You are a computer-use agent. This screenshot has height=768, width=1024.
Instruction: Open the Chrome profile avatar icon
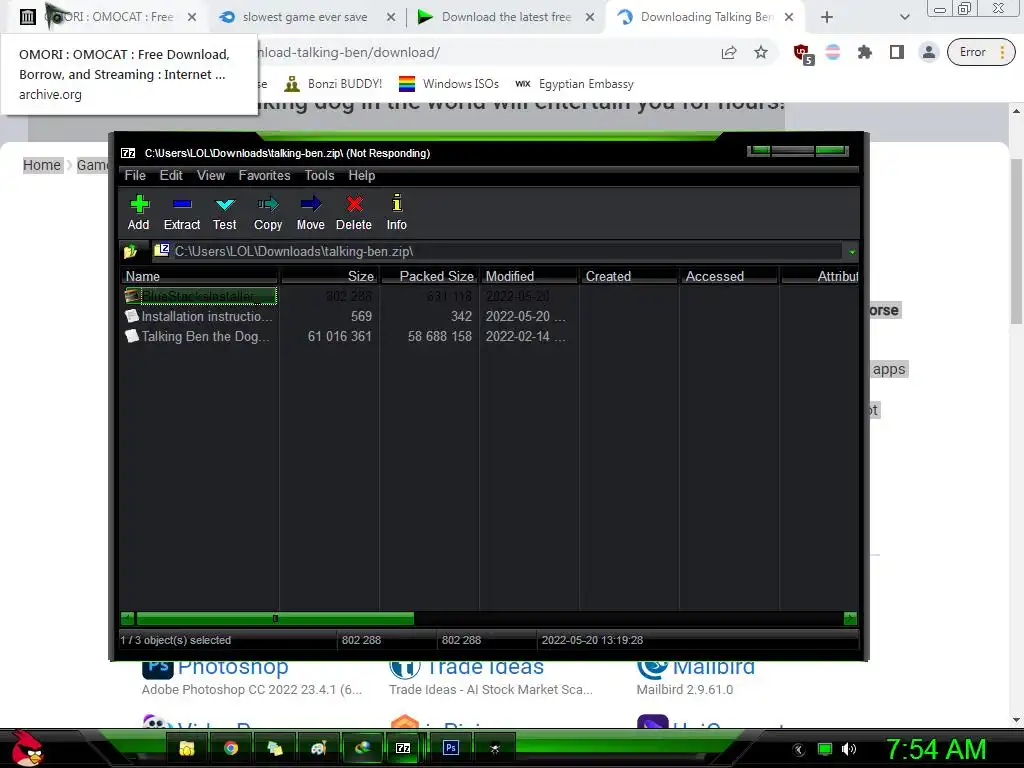928,52
